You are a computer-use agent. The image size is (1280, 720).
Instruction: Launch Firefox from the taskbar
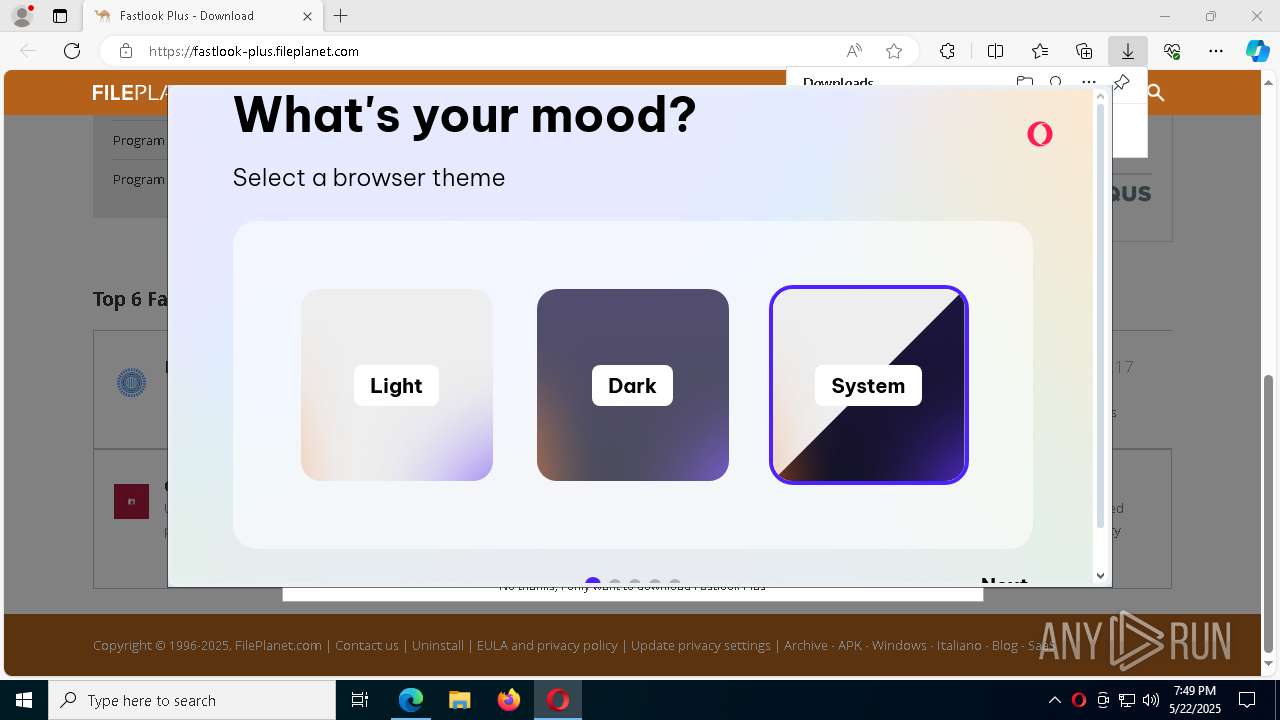[509, 700]
